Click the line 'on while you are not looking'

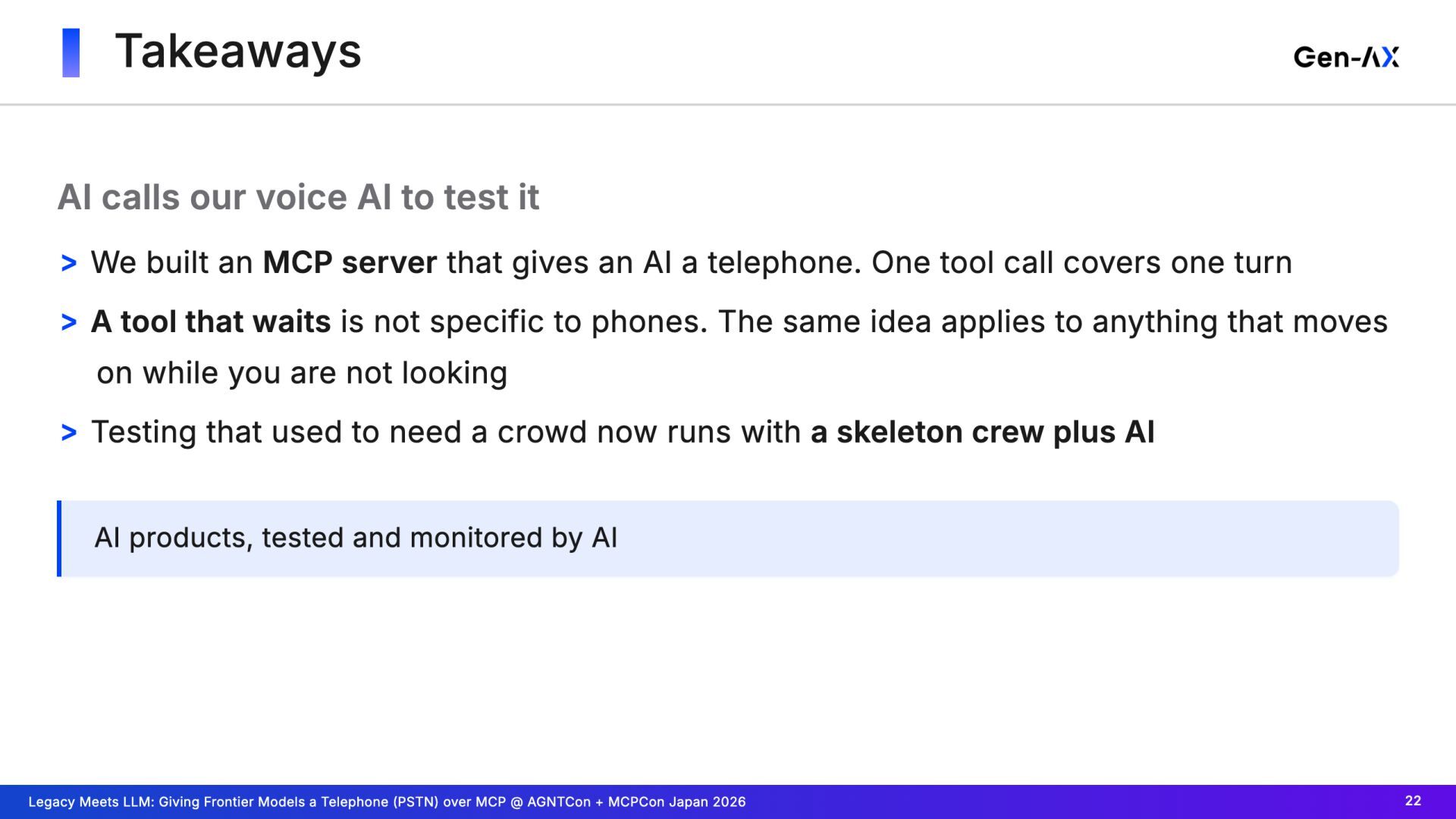(302, 373)
